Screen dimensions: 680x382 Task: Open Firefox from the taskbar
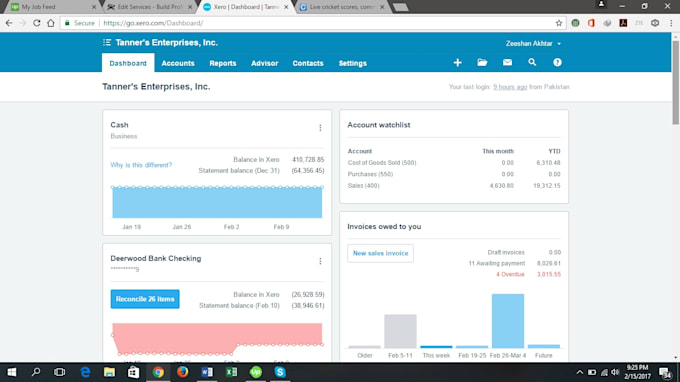[183, 372]
